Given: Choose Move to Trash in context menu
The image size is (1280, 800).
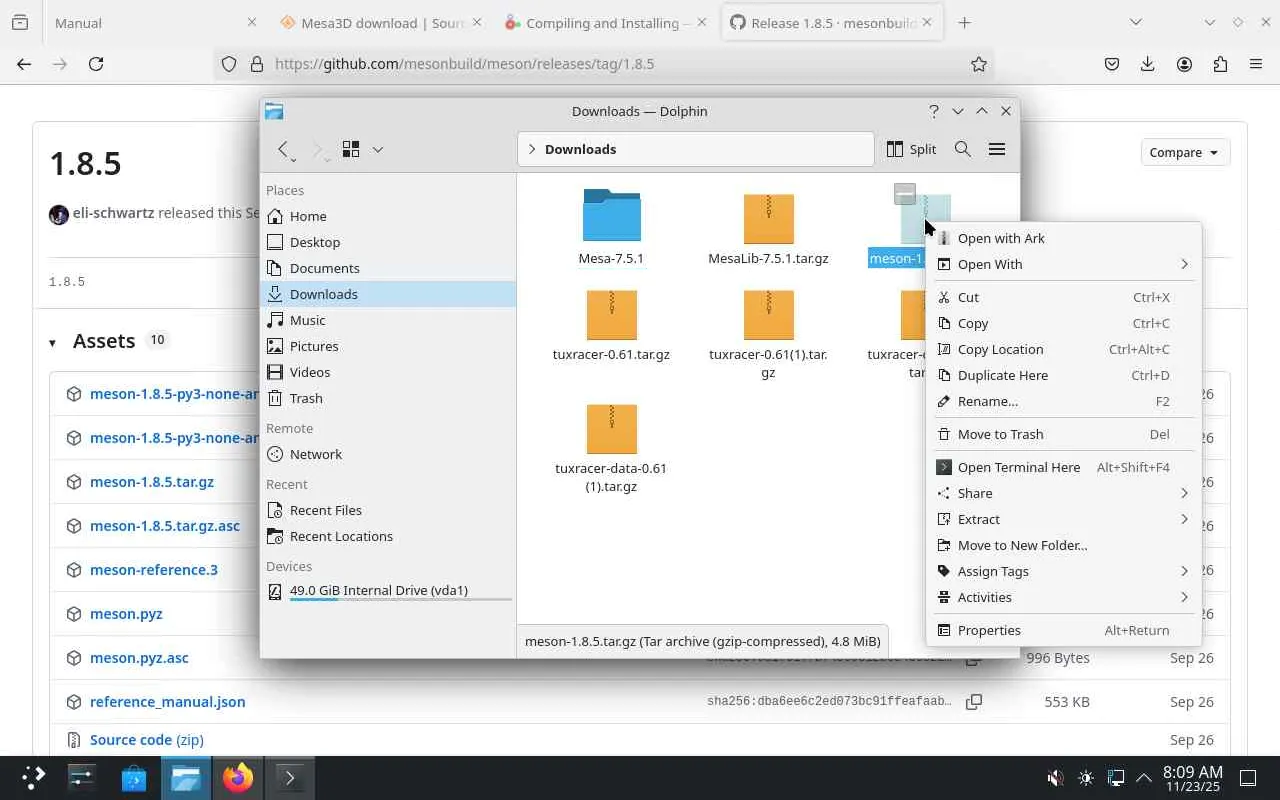Looking at the screenshot, I should [1064, 434].
